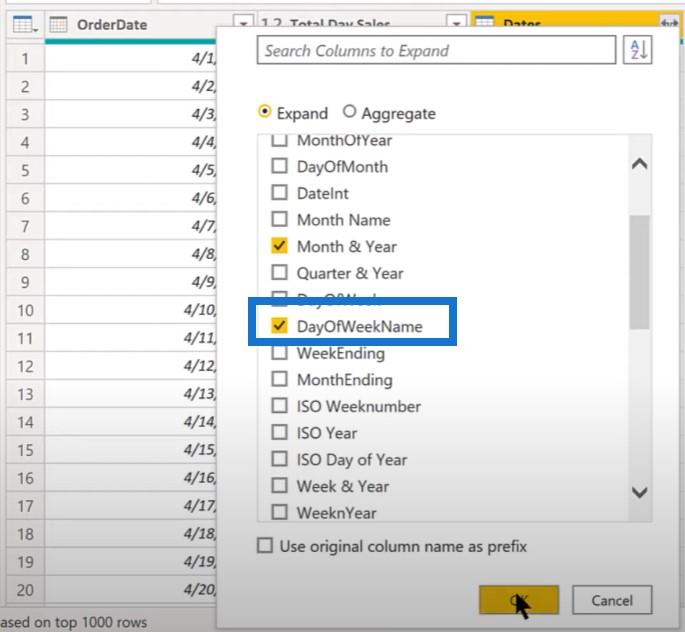The width and height of the screenshot is (685, 632).
Task: Click the A-Z sort columns icon
Action: (x=638, y=50)
